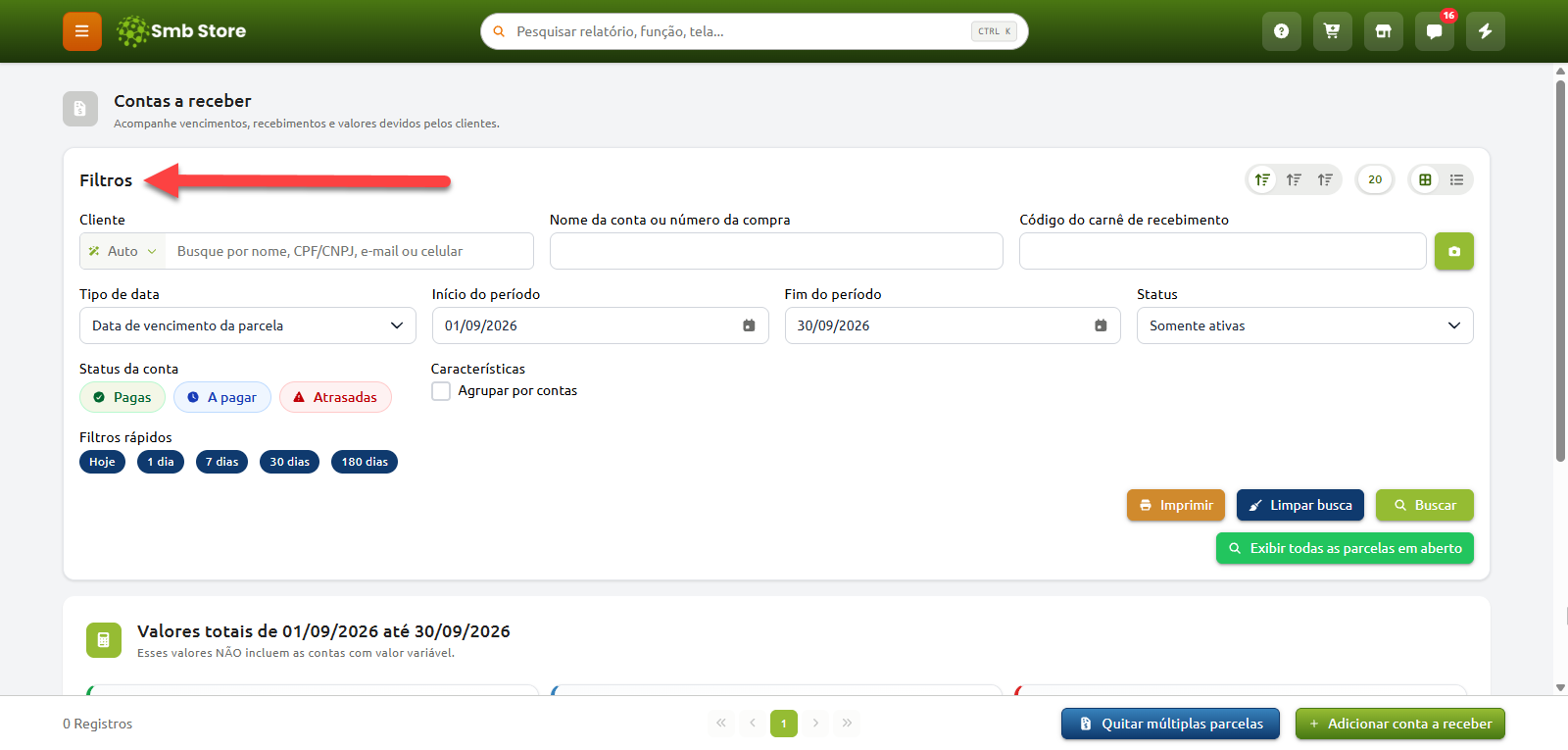Click Quitar múltiplas parcelas button
This screenshot has width=1568, height=750.
tap(1170, 724)
